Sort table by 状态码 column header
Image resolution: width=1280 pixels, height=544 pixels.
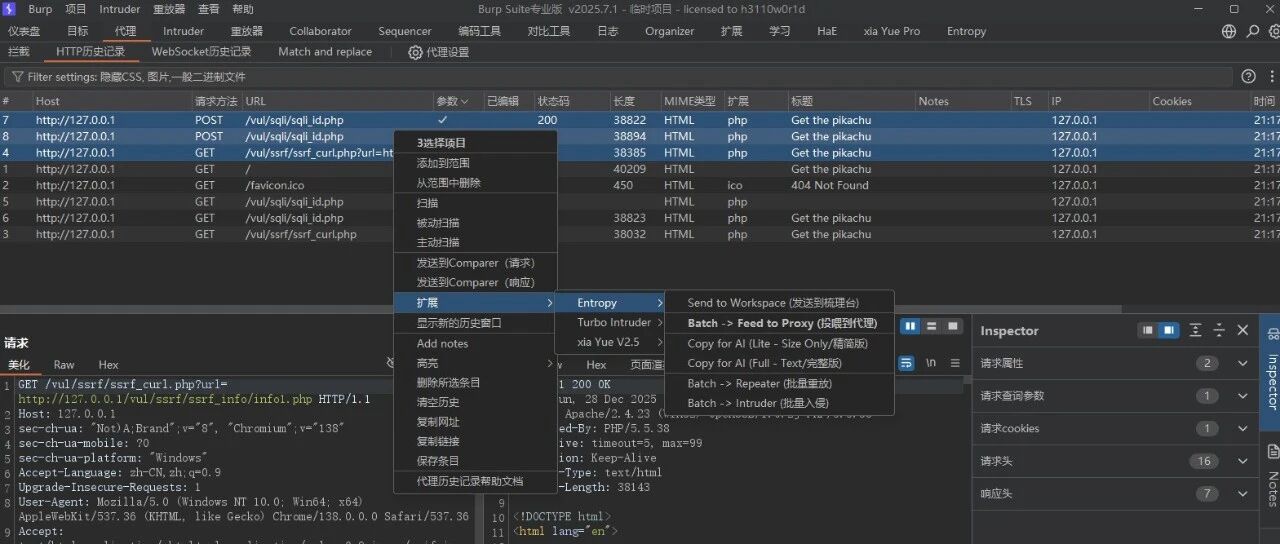(x=571, y=101)
